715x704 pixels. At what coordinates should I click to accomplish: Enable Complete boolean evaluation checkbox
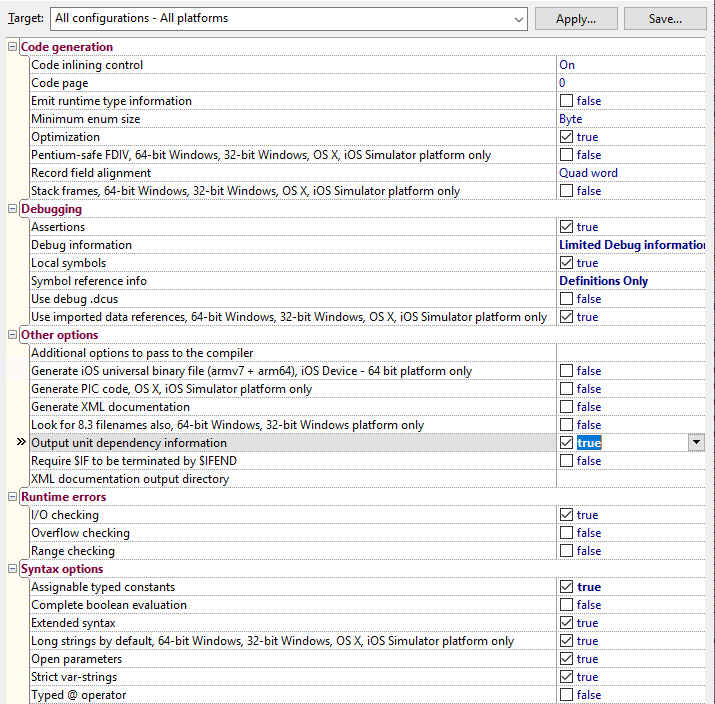pos(566,605)
